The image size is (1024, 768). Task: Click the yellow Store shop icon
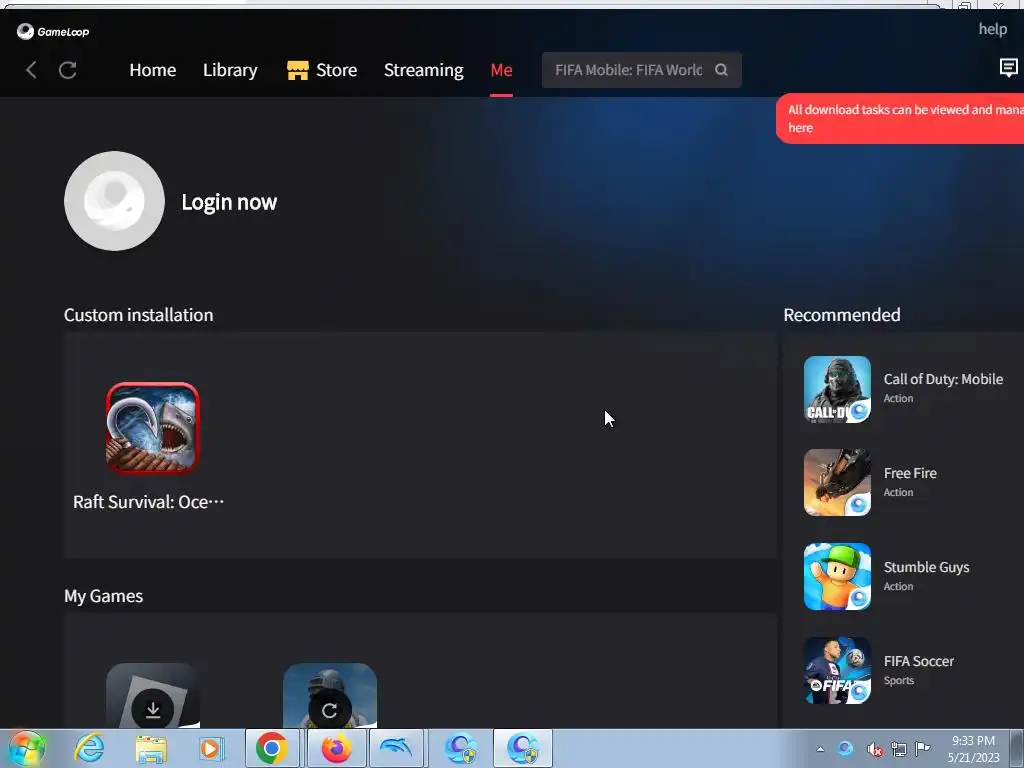tap(298, 70)
